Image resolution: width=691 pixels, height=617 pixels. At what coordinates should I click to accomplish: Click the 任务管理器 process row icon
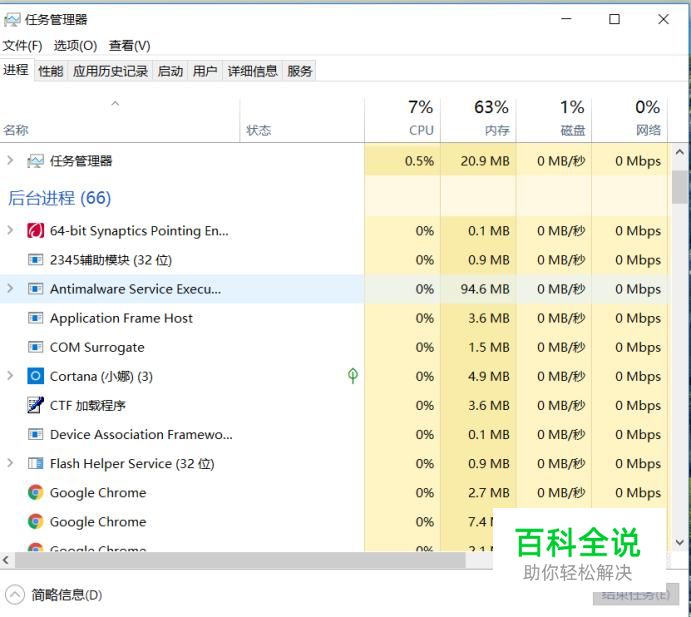pyautogui.click(x=35, y=161)
